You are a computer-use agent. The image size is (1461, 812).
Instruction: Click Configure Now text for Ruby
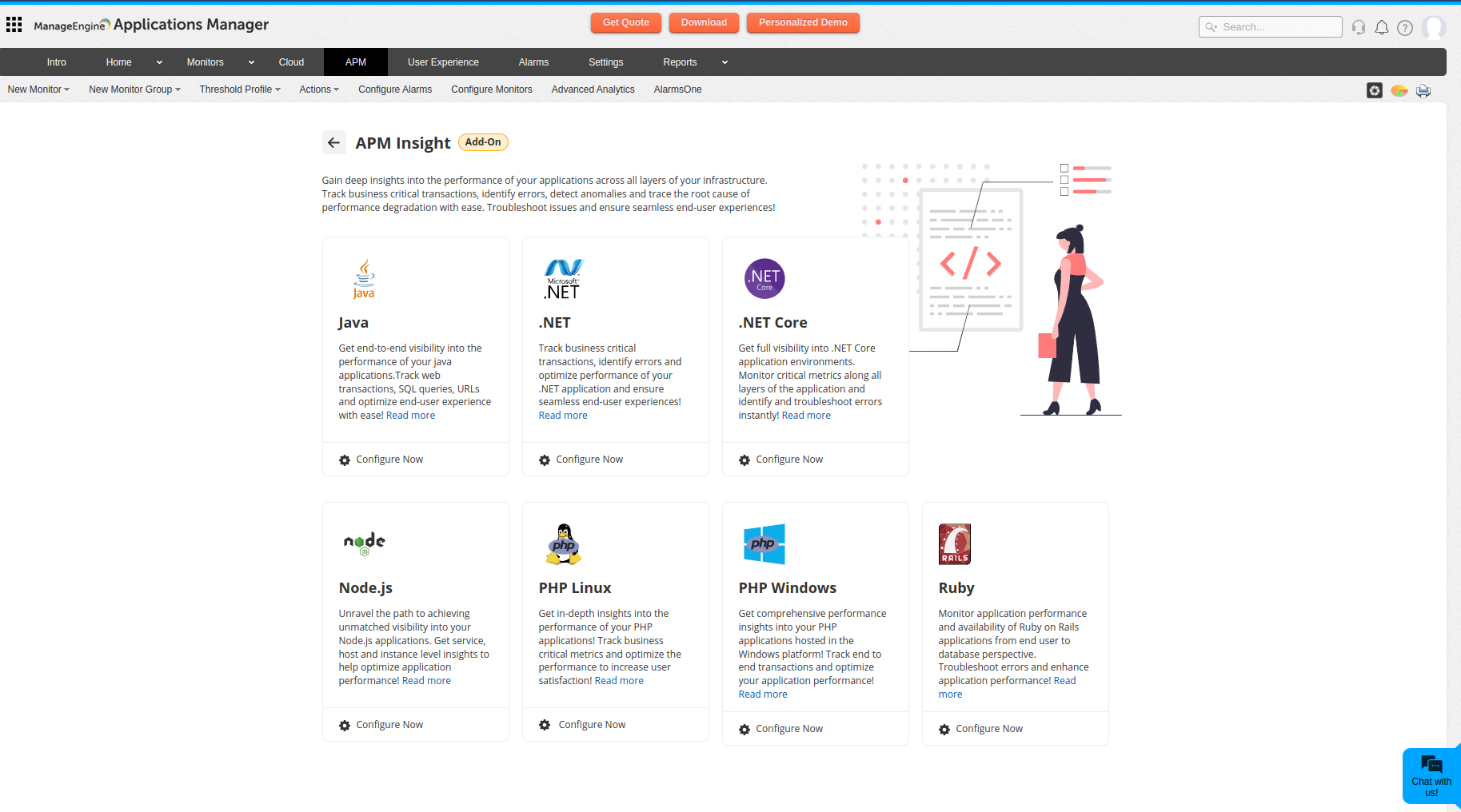tap(989, 729)
